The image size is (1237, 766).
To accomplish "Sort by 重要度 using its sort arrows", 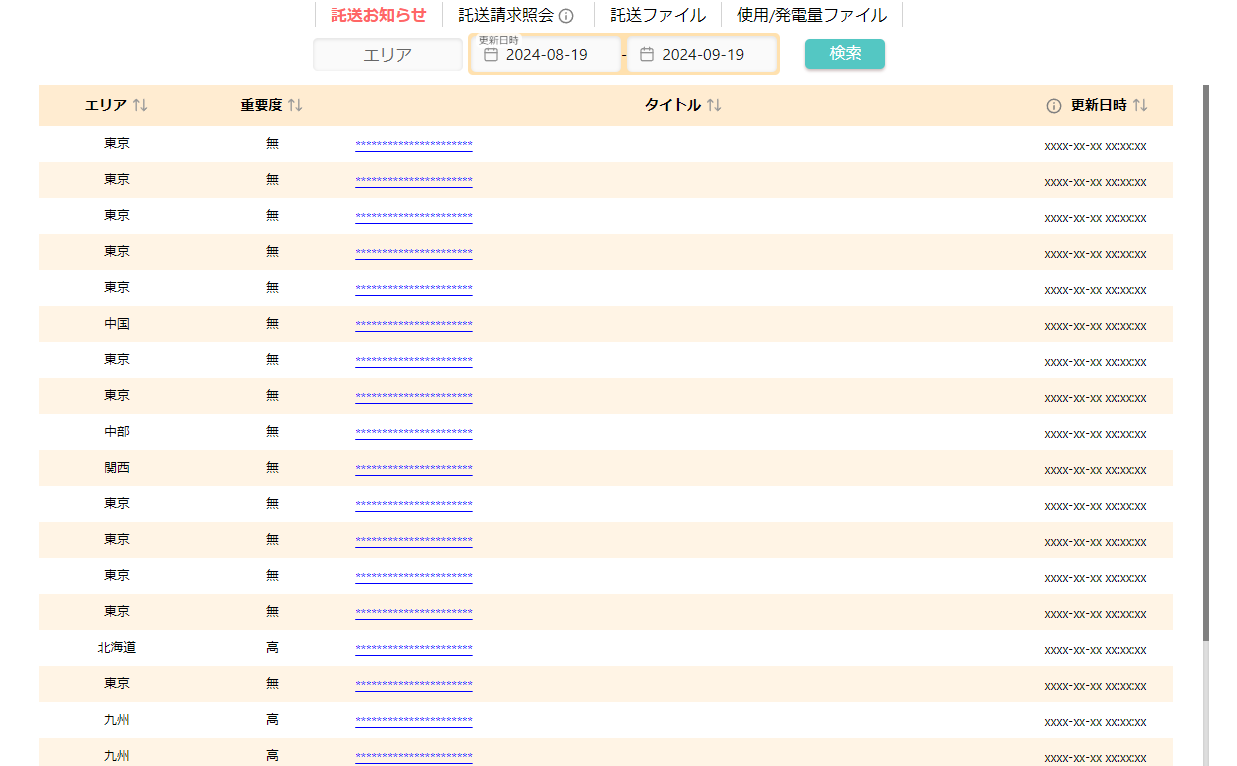I will (x=295, y=105).
